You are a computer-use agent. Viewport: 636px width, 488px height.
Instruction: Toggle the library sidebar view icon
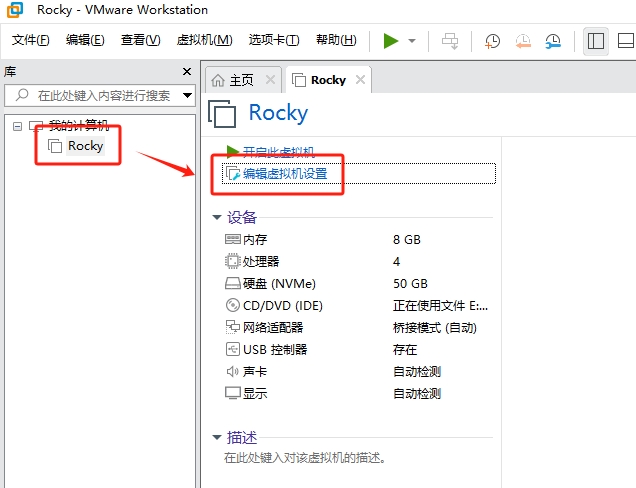pyautogui.click(x=596, y=41)
